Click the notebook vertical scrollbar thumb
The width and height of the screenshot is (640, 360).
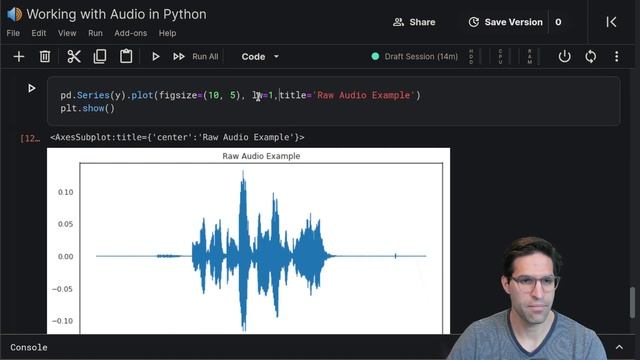[632, 302]
